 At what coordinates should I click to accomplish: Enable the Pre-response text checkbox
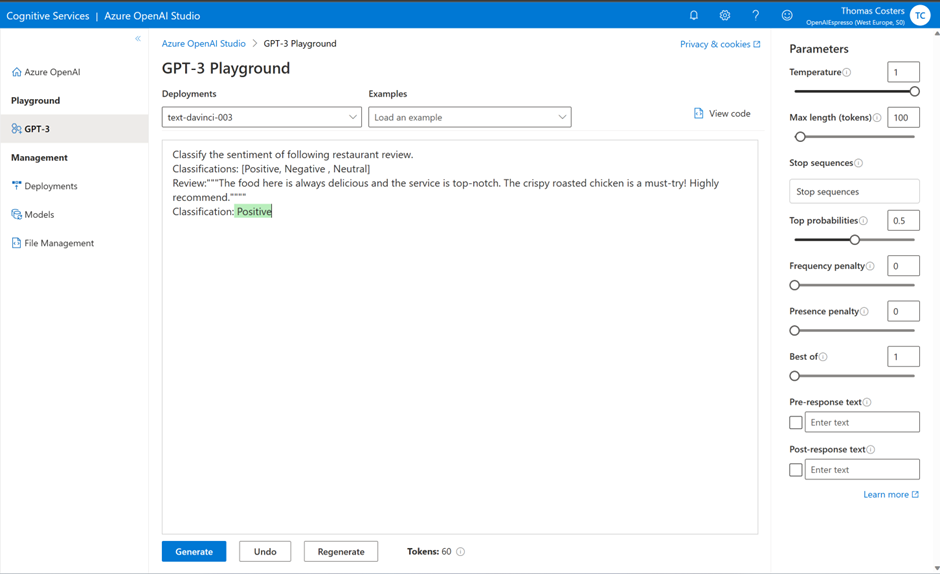[x=796, y=422]
